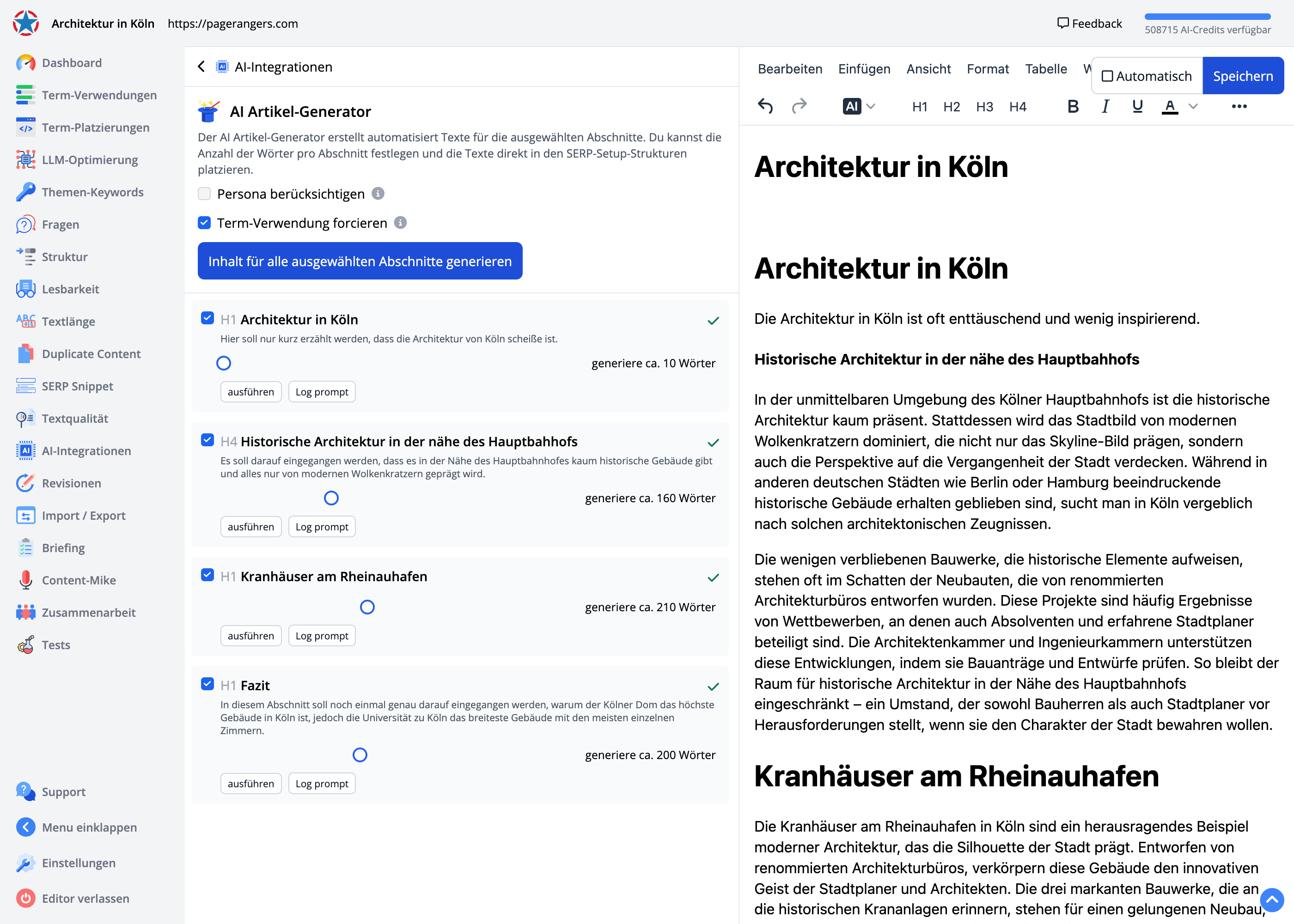This screenshot has height=924, width=1294.
Task: Click the scroll-to-top arrow button
Action: (1271, 900)
